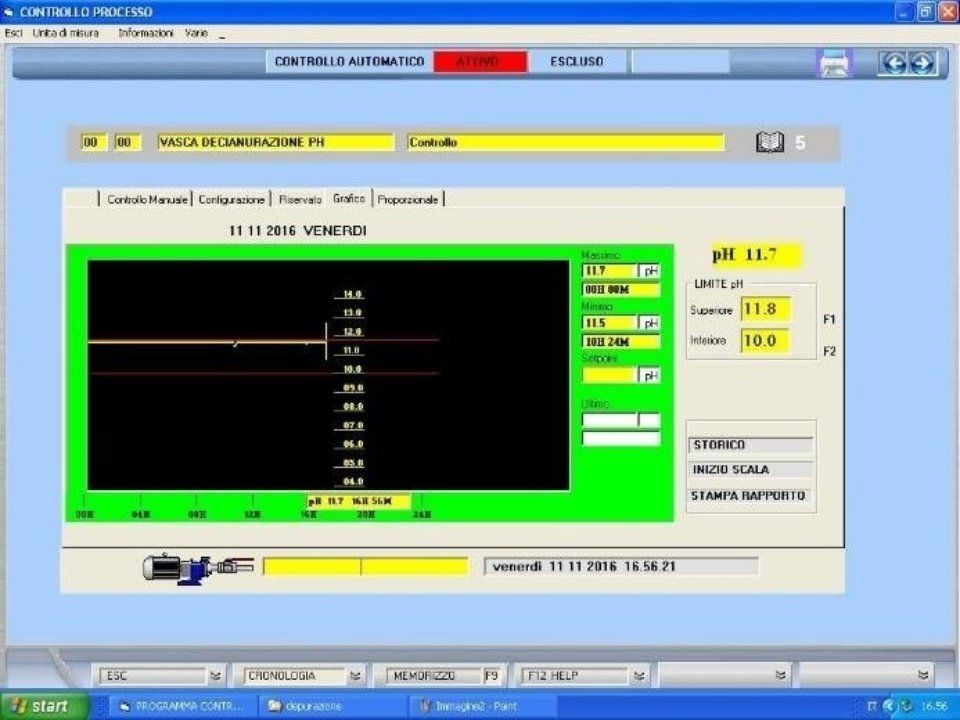Click the Windows start button
The height and width of the screenshot is (720, 960).
38,706
